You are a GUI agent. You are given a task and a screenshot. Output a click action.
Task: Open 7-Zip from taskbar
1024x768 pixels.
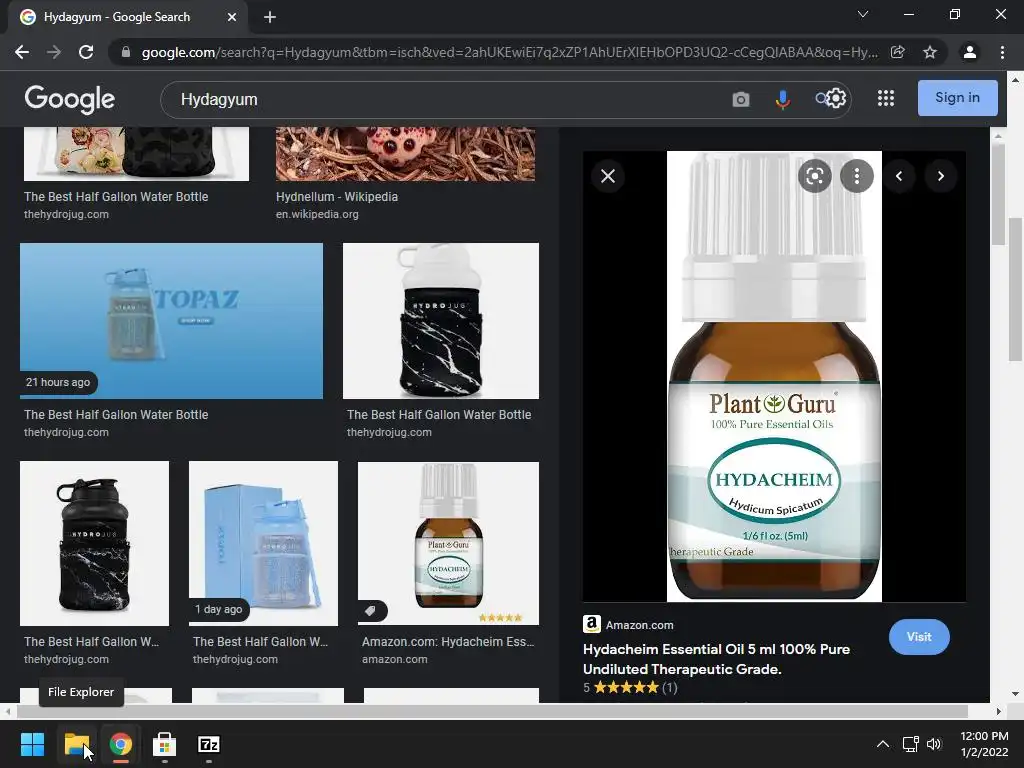click(x=208, y=744)
